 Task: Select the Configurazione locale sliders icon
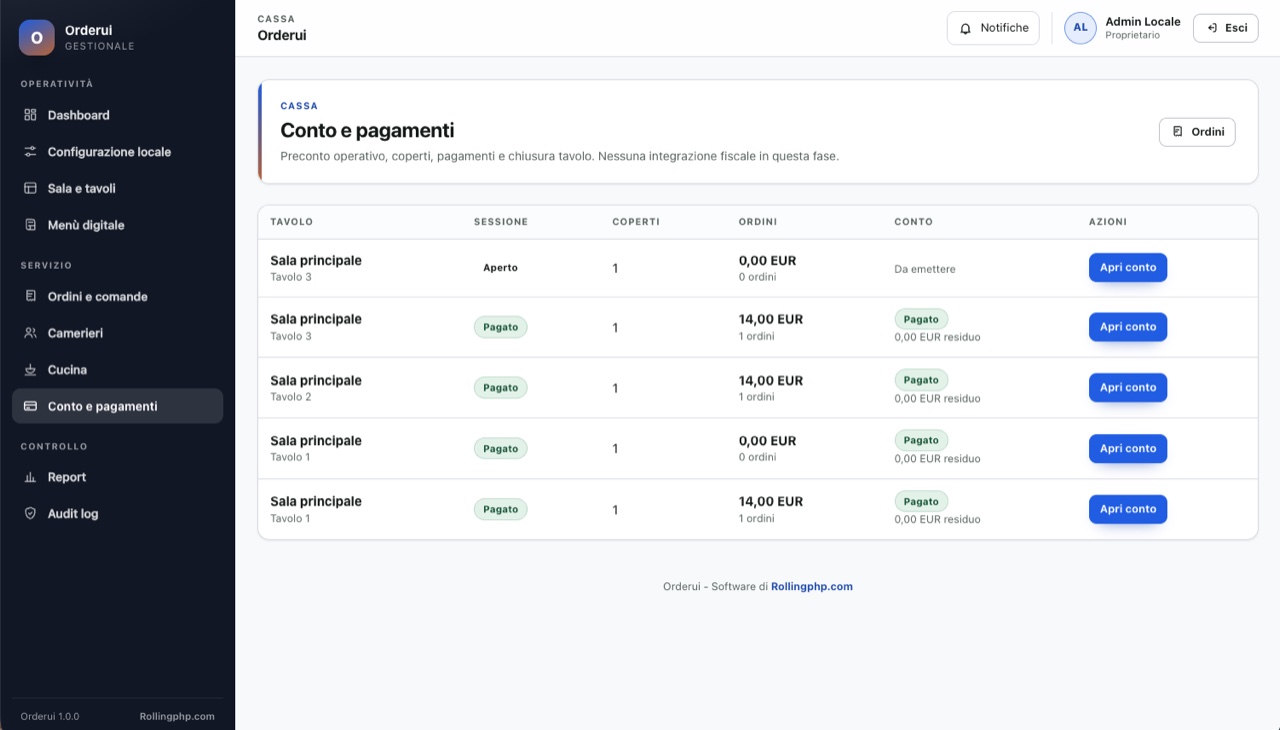(x=30, y=152)
